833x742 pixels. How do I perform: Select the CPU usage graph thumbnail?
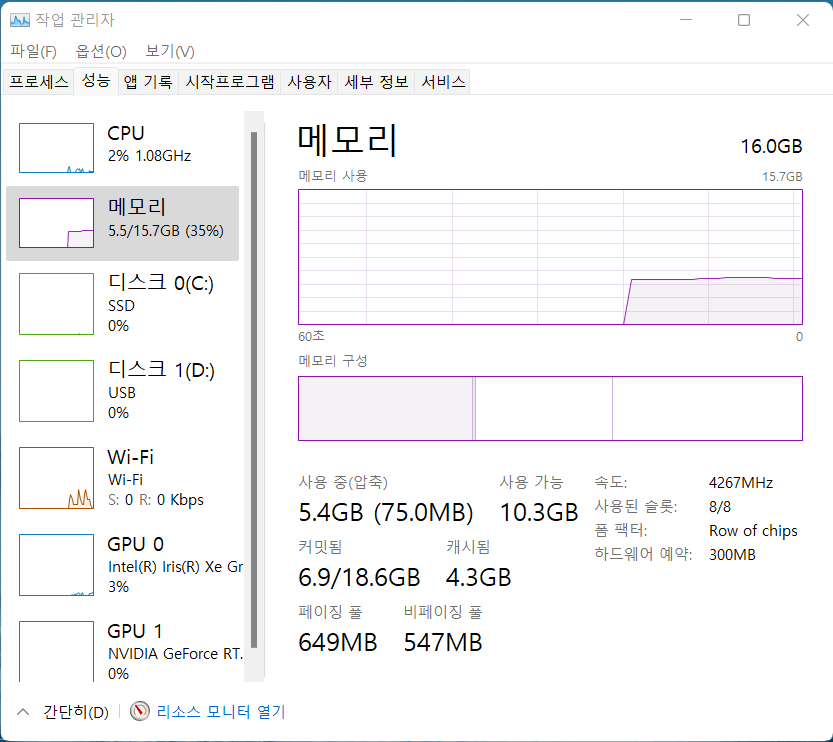(x=56, y=148)
